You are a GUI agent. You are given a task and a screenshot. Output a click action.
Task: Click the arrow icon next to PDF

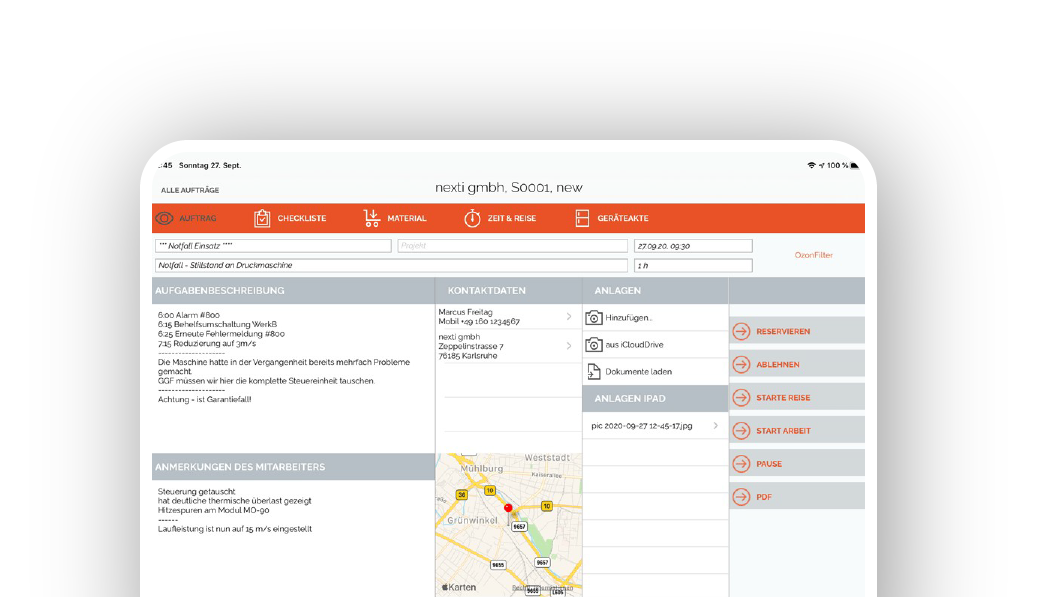[x=741, y=497]
